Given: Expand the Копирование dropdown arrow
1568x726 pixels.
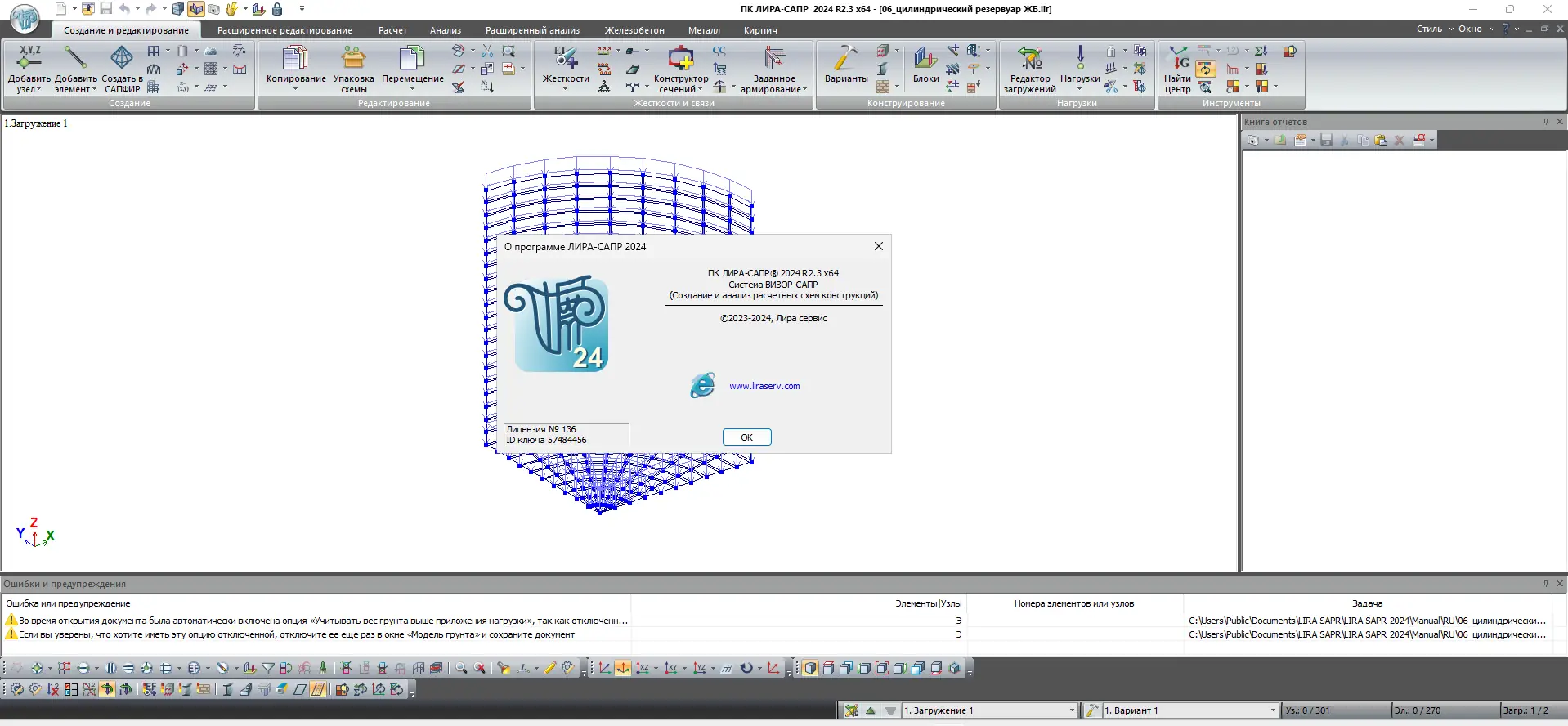Looking at the screenshot, I should tap(296, 89).
